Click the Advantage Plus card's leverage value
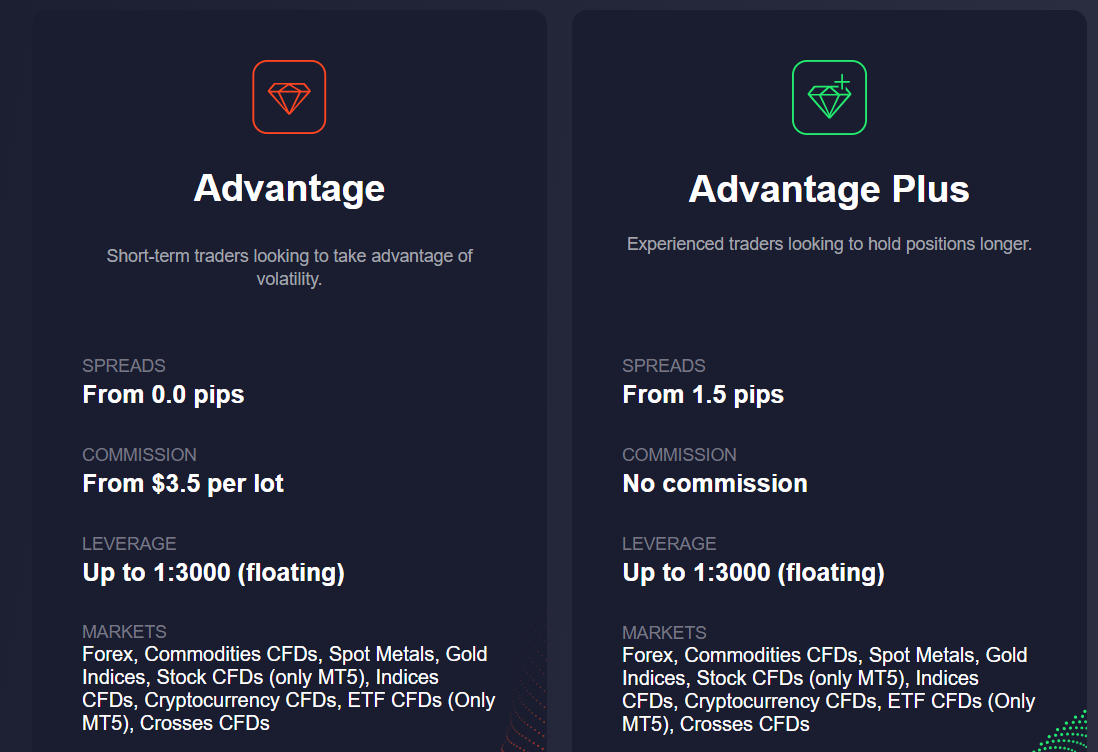The width and height of the screenshot is (1098, 752). 753,573
